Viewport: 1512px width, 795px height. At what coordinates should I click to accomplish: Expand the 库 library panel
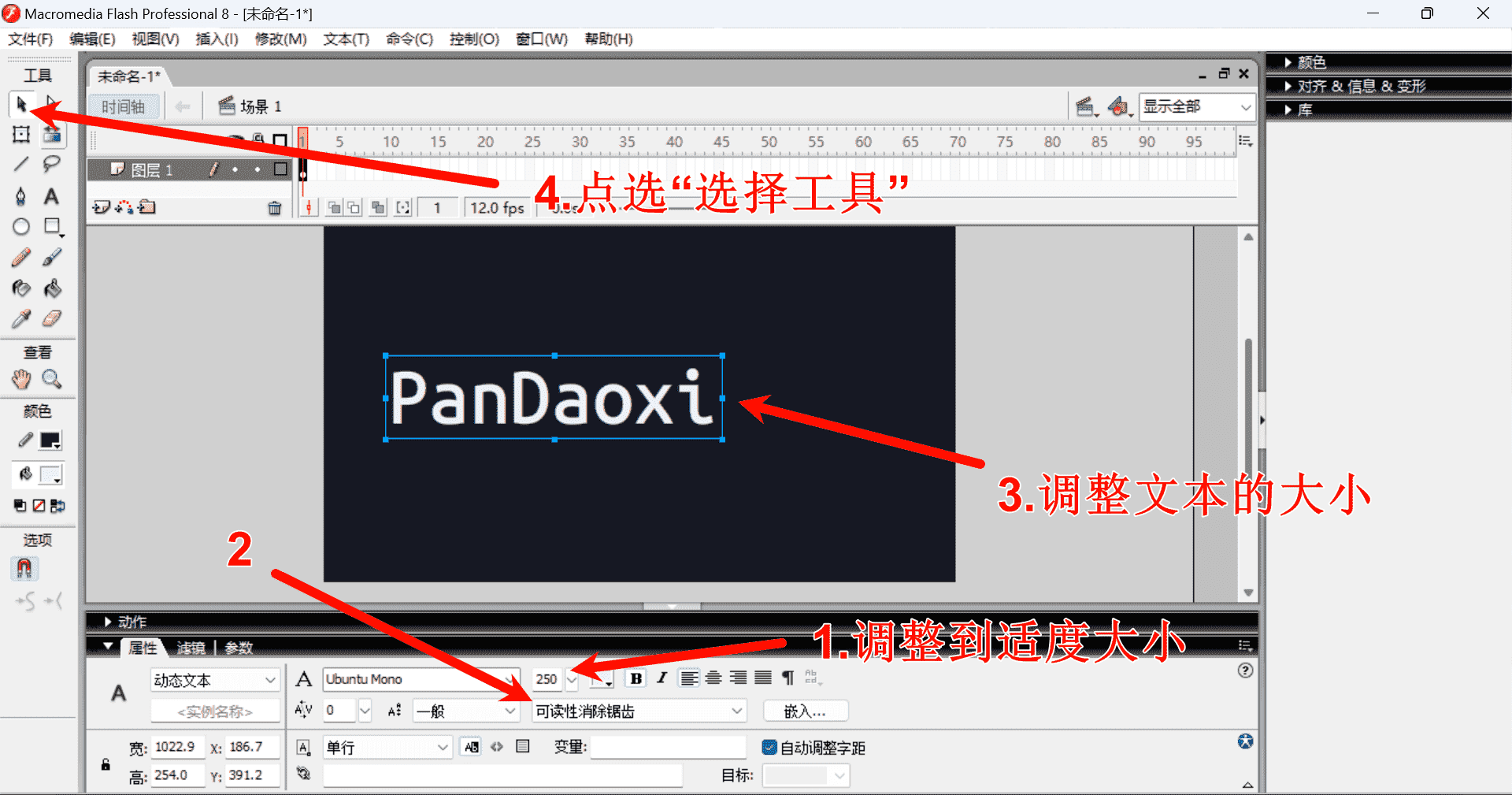tap(1305, 110)
